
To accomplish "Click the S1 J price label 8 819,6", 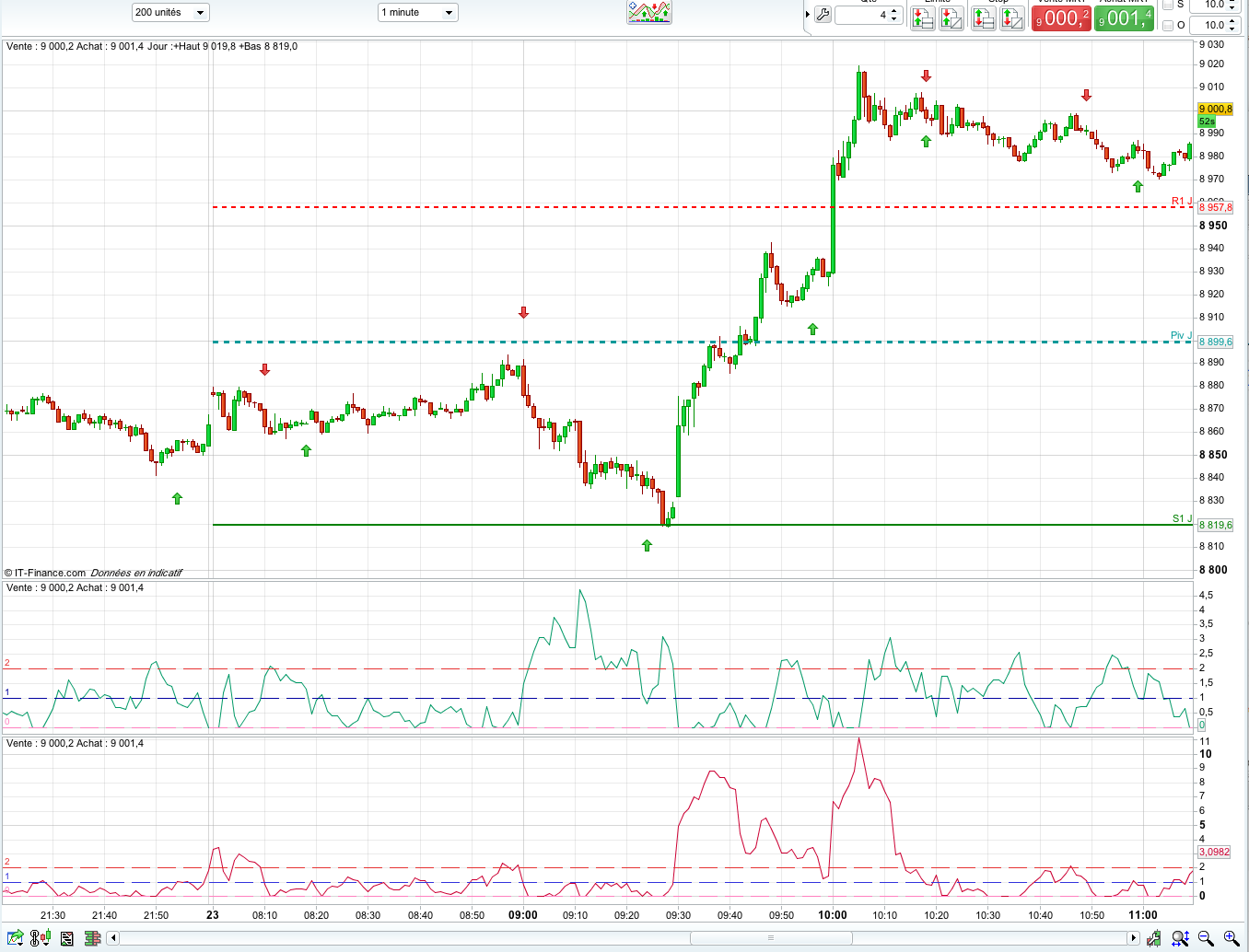I will pyautogui.click(x=1215, y=525).
